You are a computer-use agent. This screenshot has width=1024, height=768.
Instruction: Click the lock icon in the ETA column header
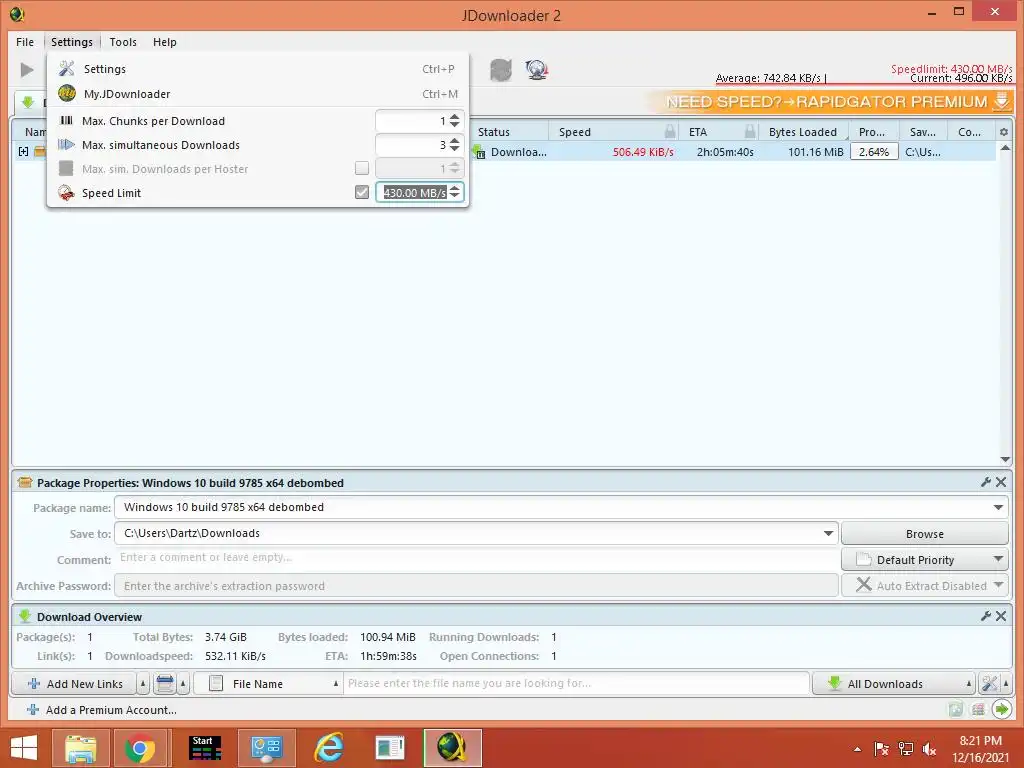750,132
